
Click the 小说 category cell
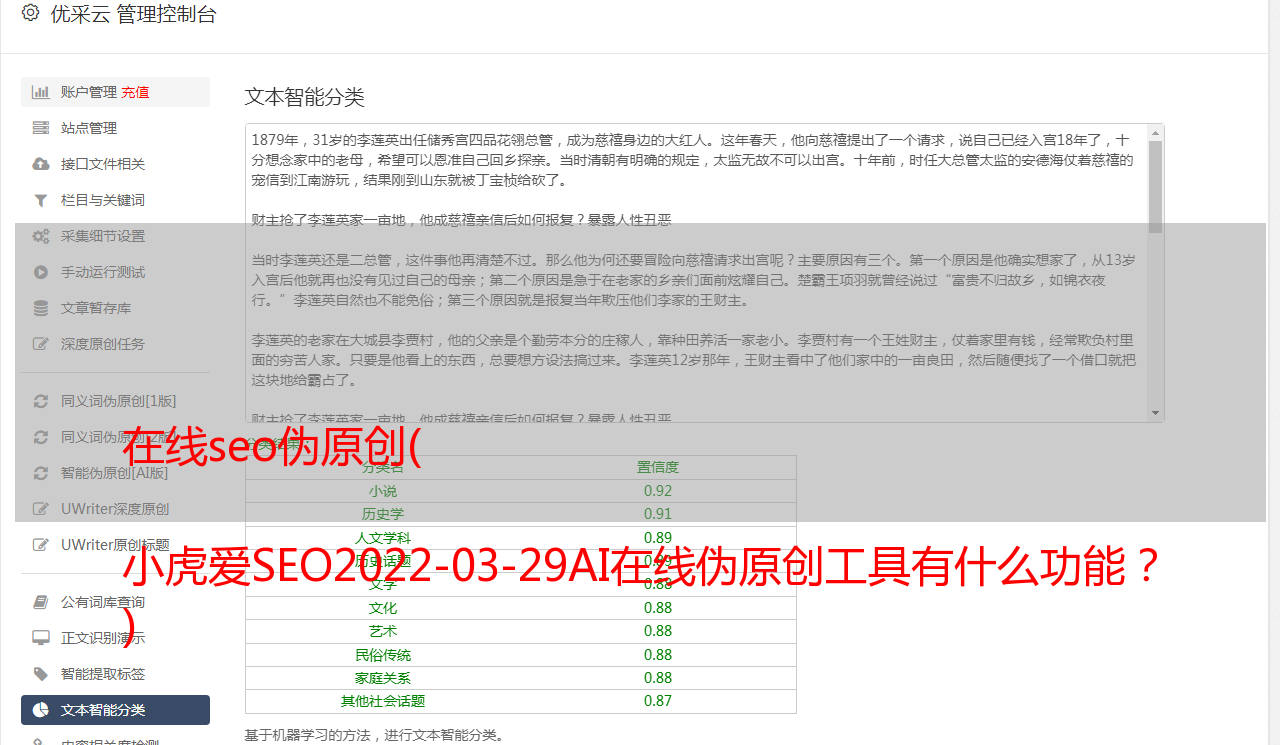(x=383, y=491)
